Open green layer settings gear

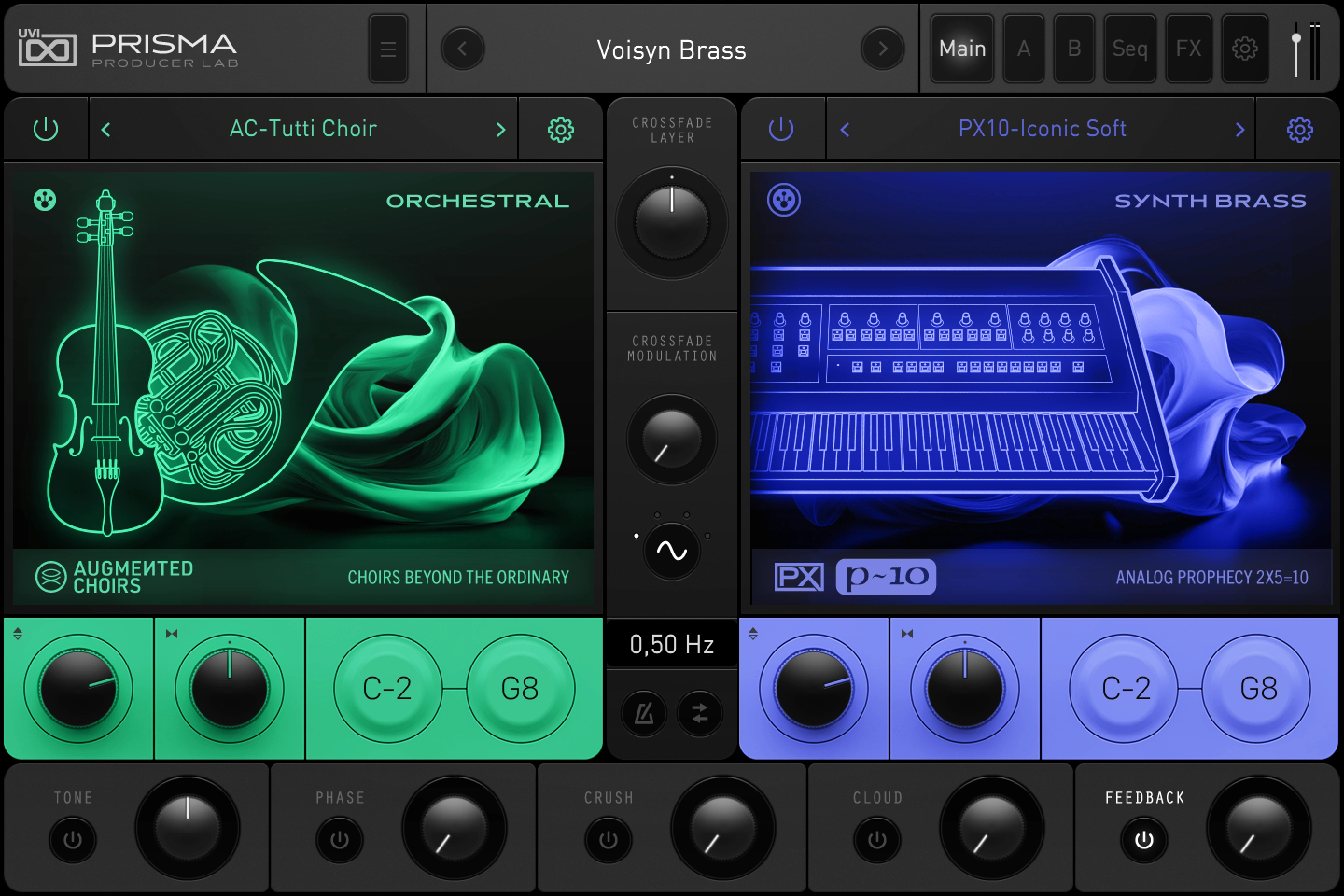(560, 130)
